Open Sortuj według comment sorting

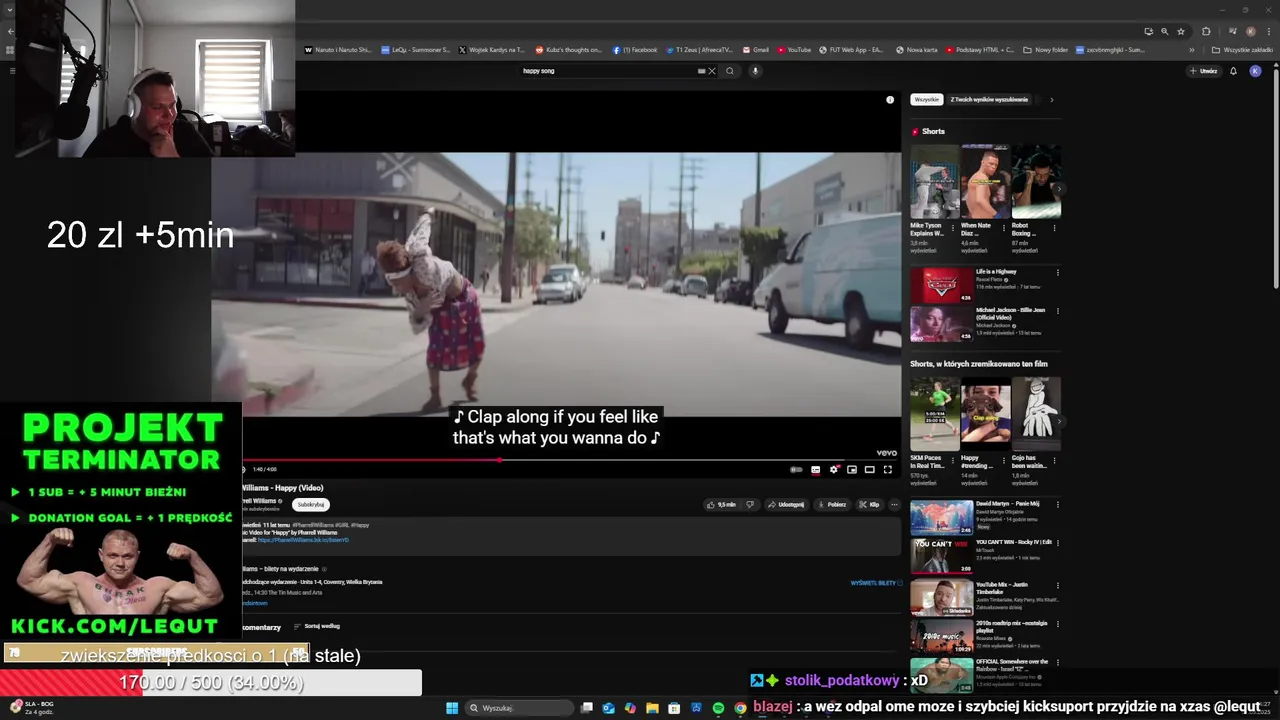(x=317, y=626)
